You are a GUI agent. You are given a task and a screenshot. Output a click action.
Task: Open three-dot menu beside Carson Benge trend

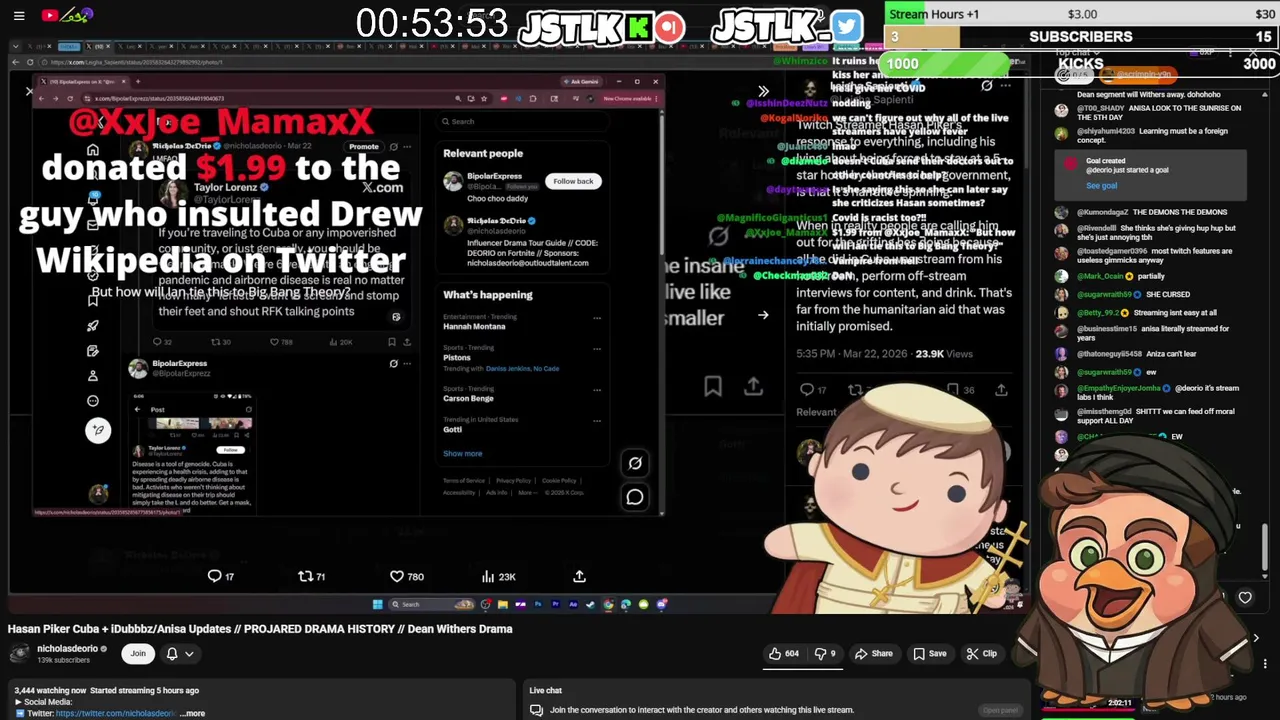tap(597, 390)
